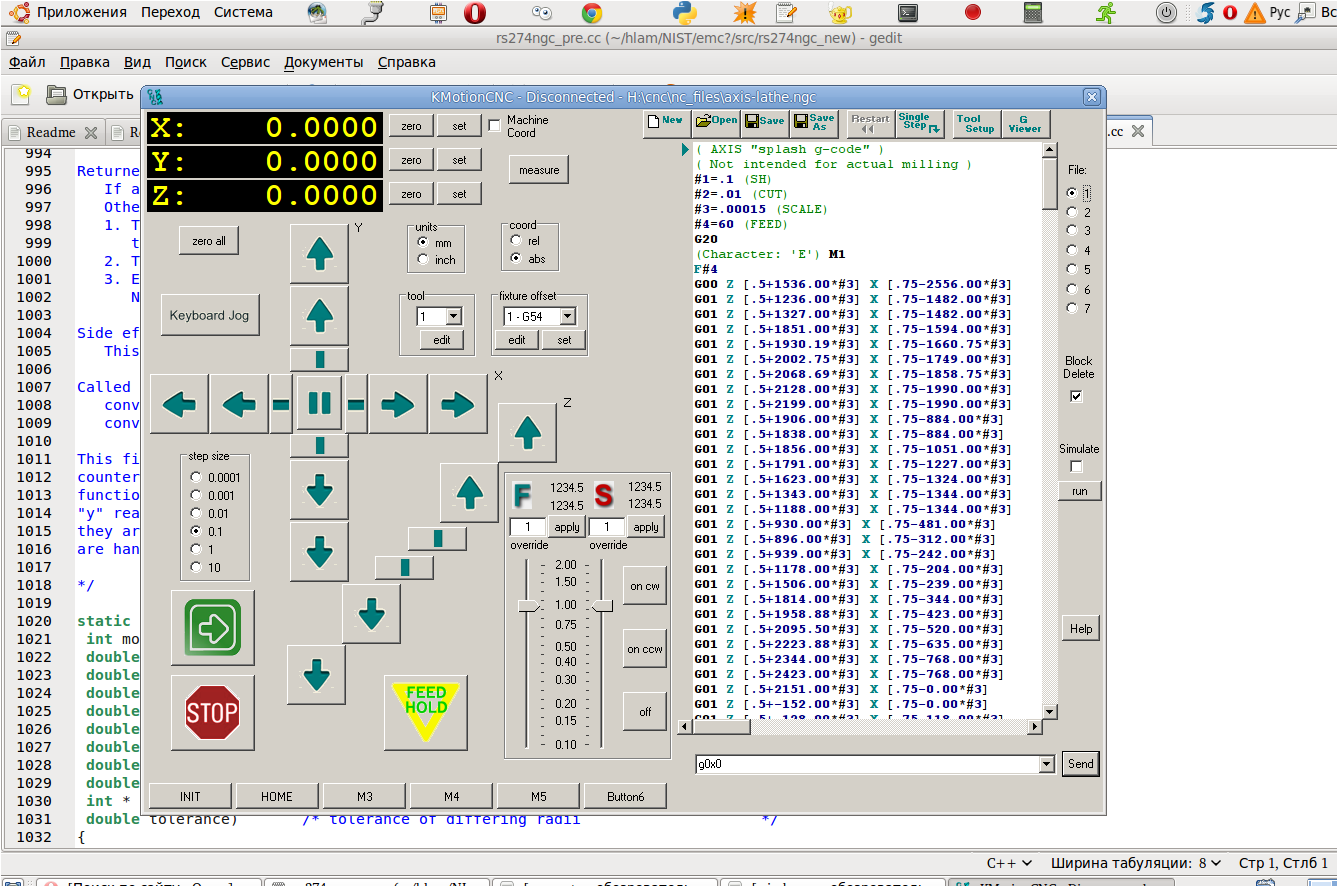Viewport: 1337px width, 886px height.
Task: Click the green cycle start arrow button
Action: click(212, 627)
